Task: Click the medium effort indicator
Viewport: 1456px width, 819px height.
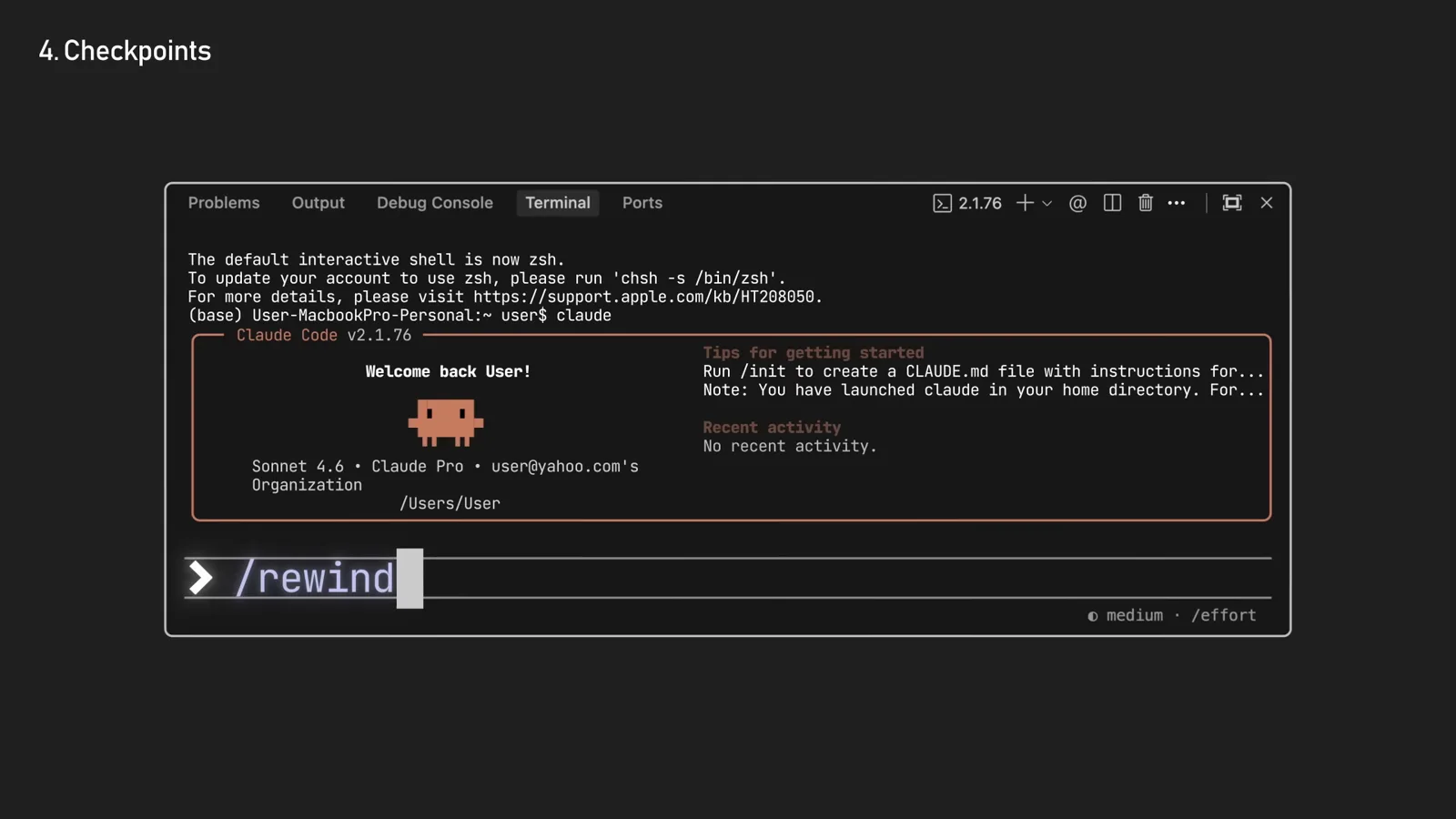Action: [1126, 615]
